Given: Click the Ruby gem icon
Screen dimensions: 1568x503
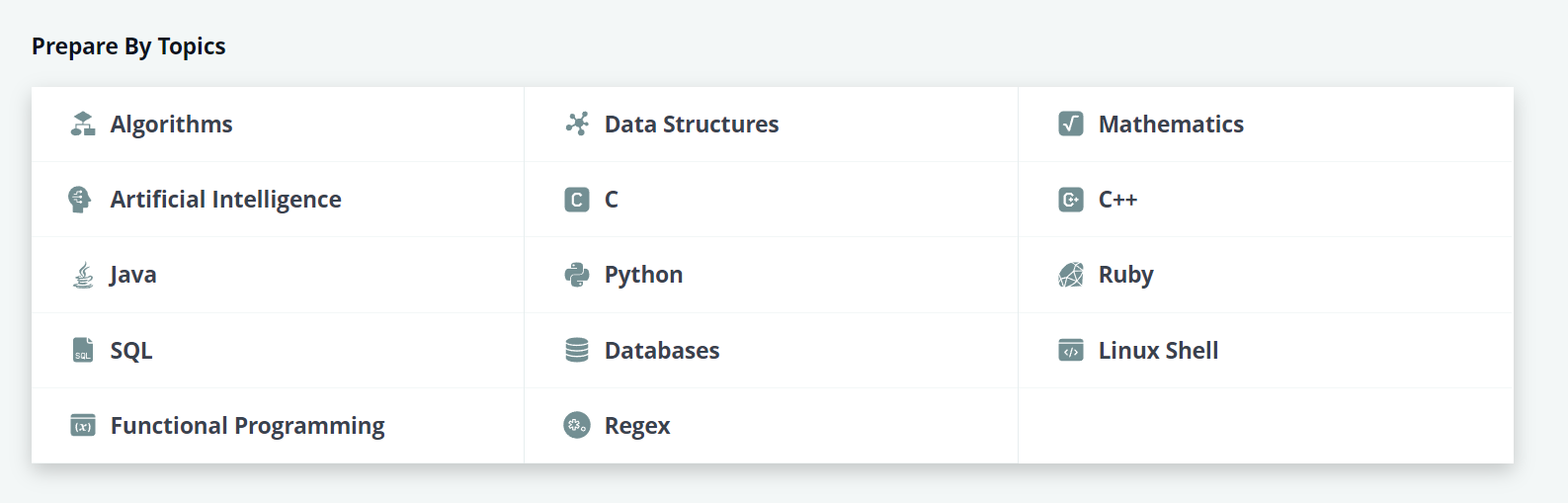Looking at the screenshot, I should click(1071, 275).
